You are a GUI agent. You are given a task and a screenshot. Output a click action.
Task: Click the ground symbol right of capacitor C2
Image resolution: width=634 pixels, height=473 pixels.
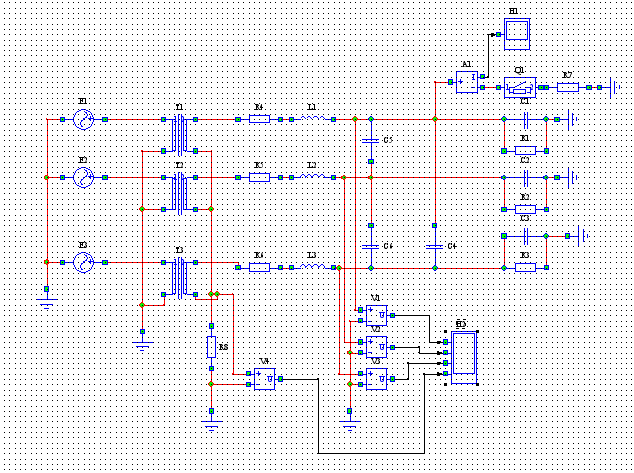(572, 177)
